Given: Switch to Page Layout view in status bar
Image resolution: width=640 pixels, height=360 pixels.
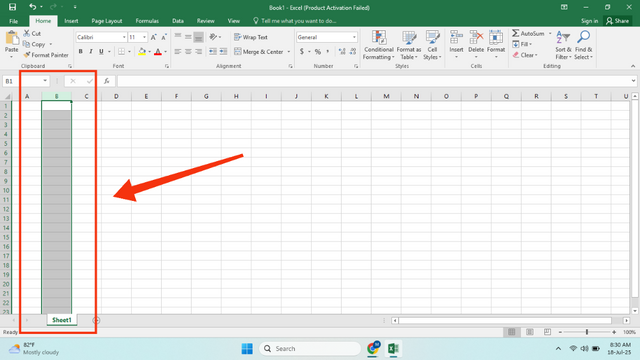Looking at the screenshot, I should [x=529, y=332].
